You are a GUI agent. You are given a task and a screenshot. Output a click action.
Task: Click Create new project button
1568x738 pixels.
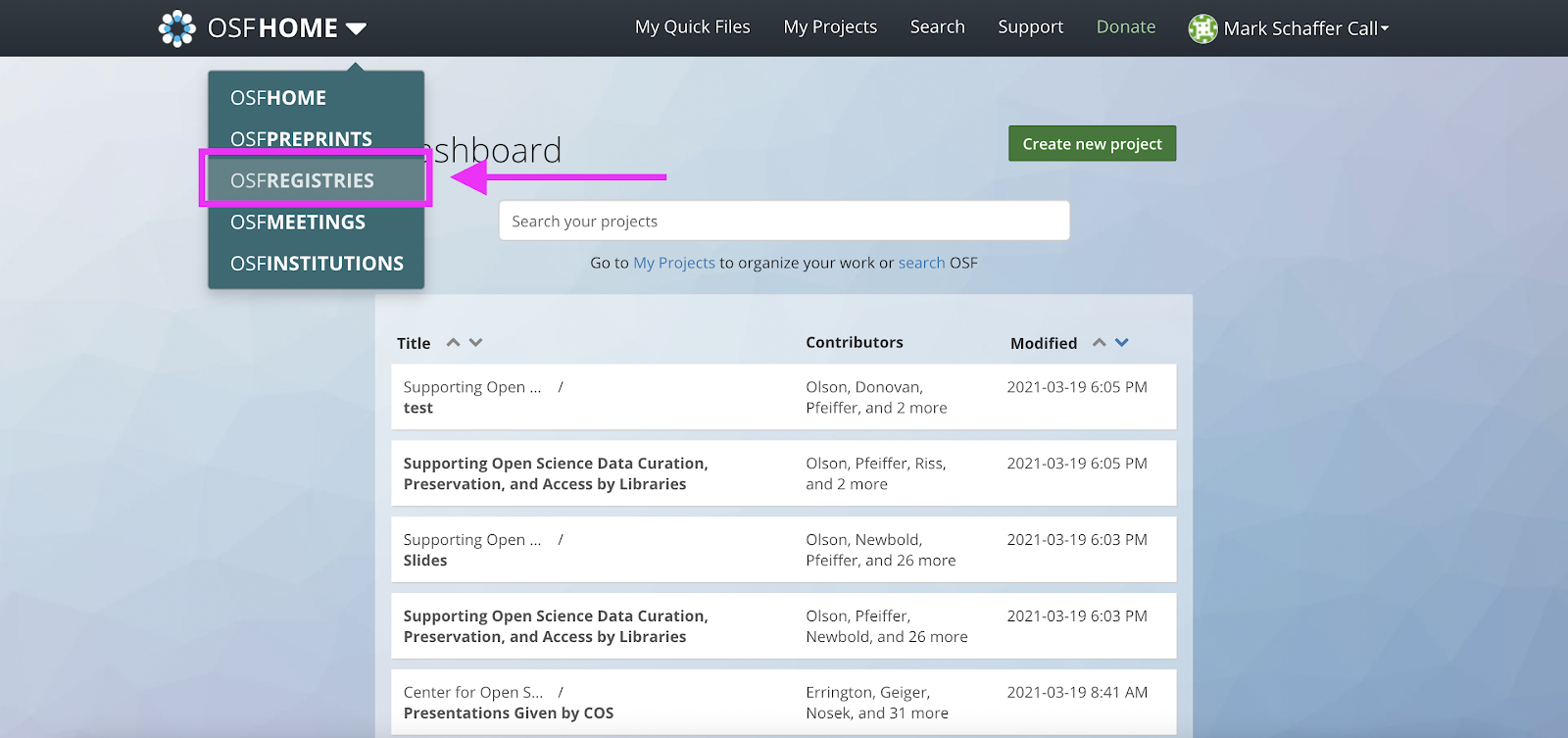1093,144
